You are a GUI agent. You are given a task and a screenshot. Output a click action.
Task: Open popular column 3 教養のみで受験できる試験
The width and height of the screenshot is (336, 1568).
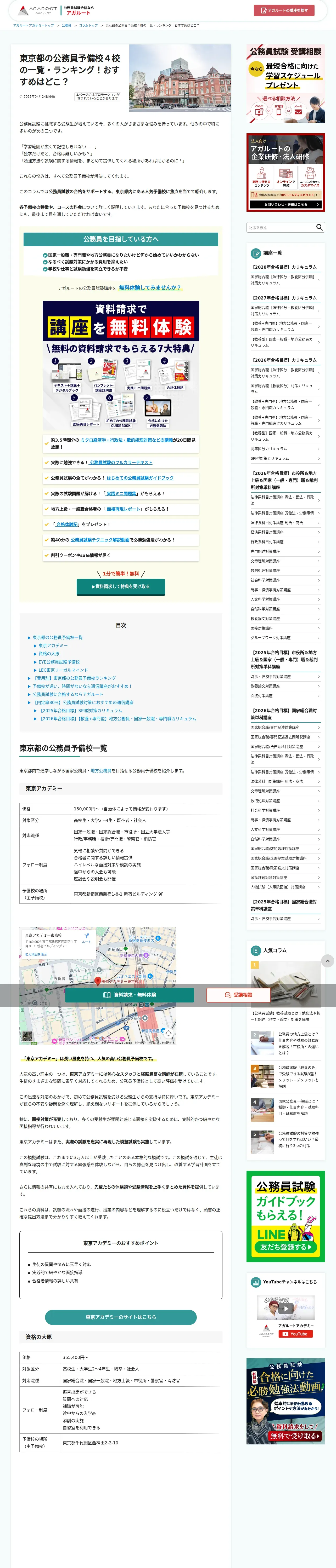(x=285, y=1077)
